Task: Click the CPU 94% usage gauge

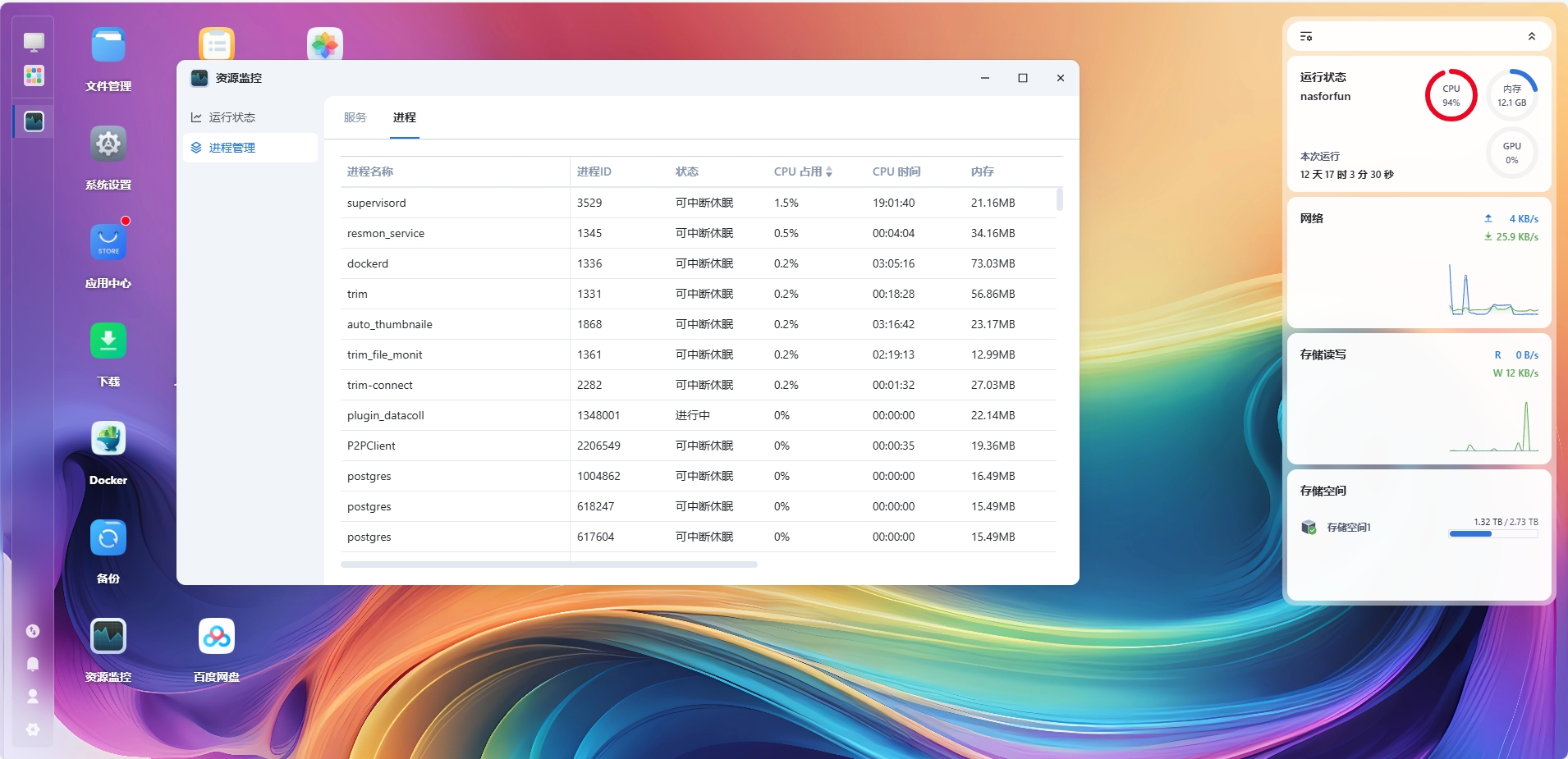Action: pos(1451,95)
